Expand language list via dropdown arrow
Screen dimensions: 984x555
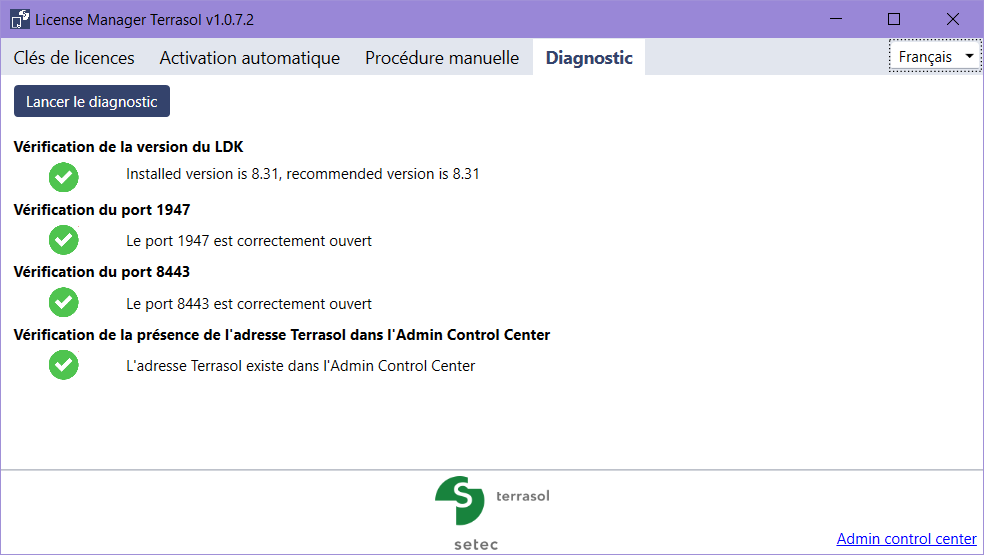tap(969, 57)
